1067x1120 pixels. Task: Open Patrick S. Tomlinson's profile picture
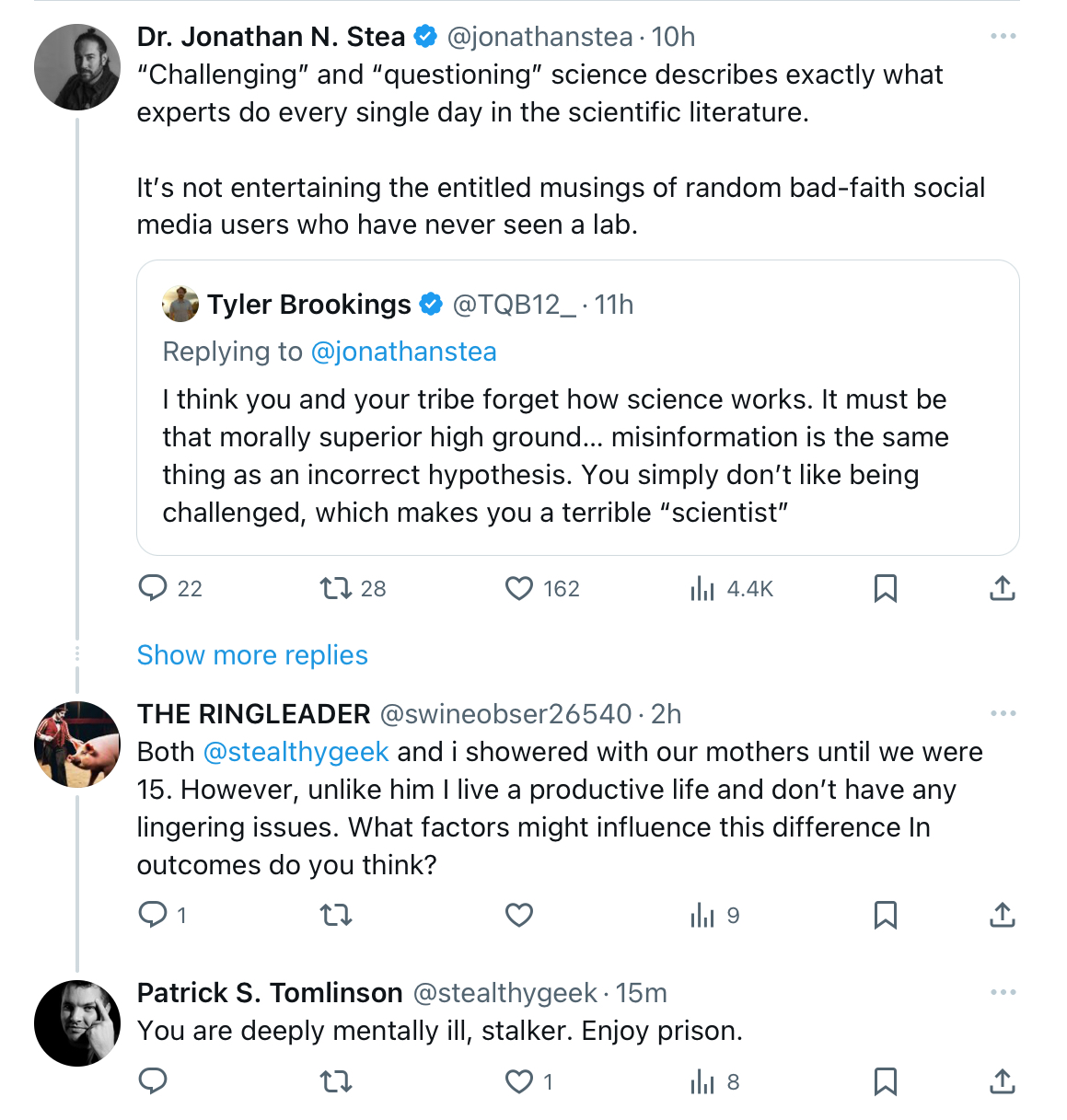77,1023
